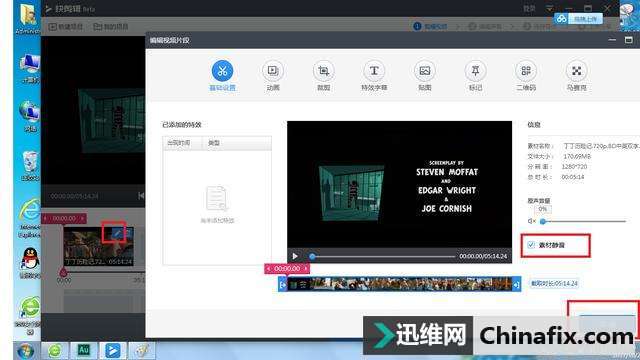Play the preview video

click(x=295, y=256)
